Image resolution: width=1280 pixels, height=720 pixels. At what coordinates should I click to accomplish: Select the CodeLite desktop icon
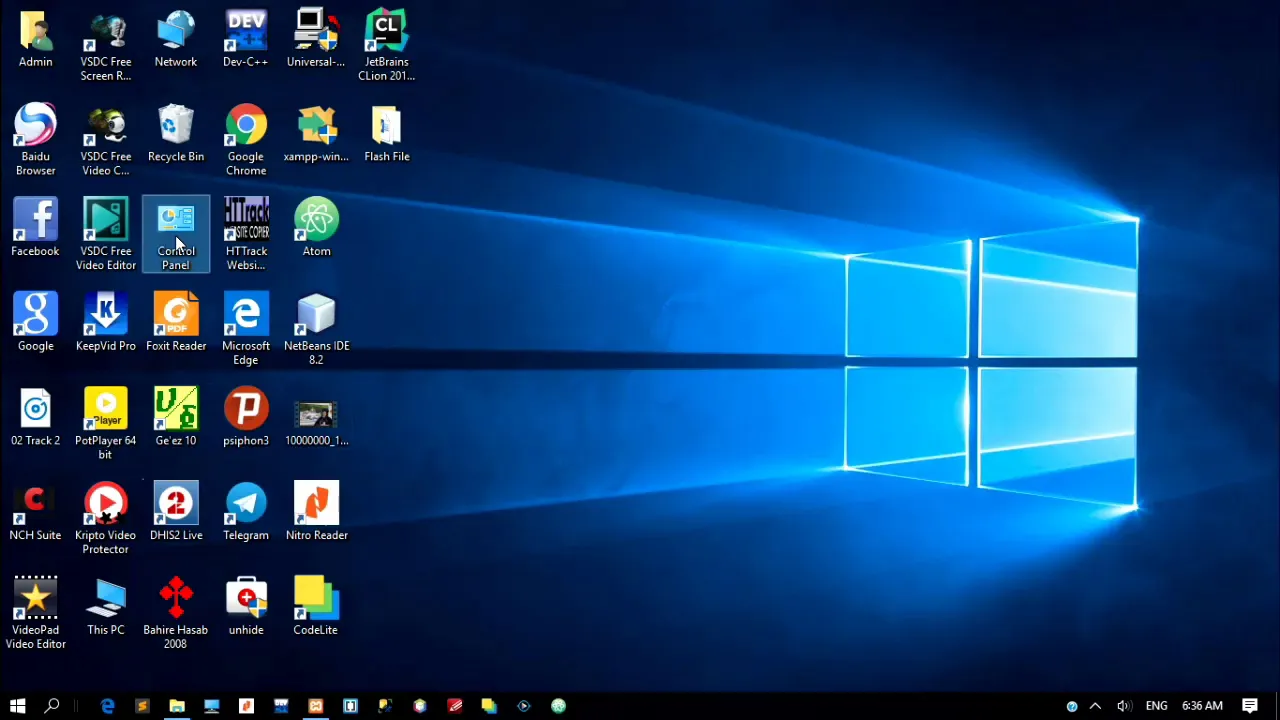point(316,607)
